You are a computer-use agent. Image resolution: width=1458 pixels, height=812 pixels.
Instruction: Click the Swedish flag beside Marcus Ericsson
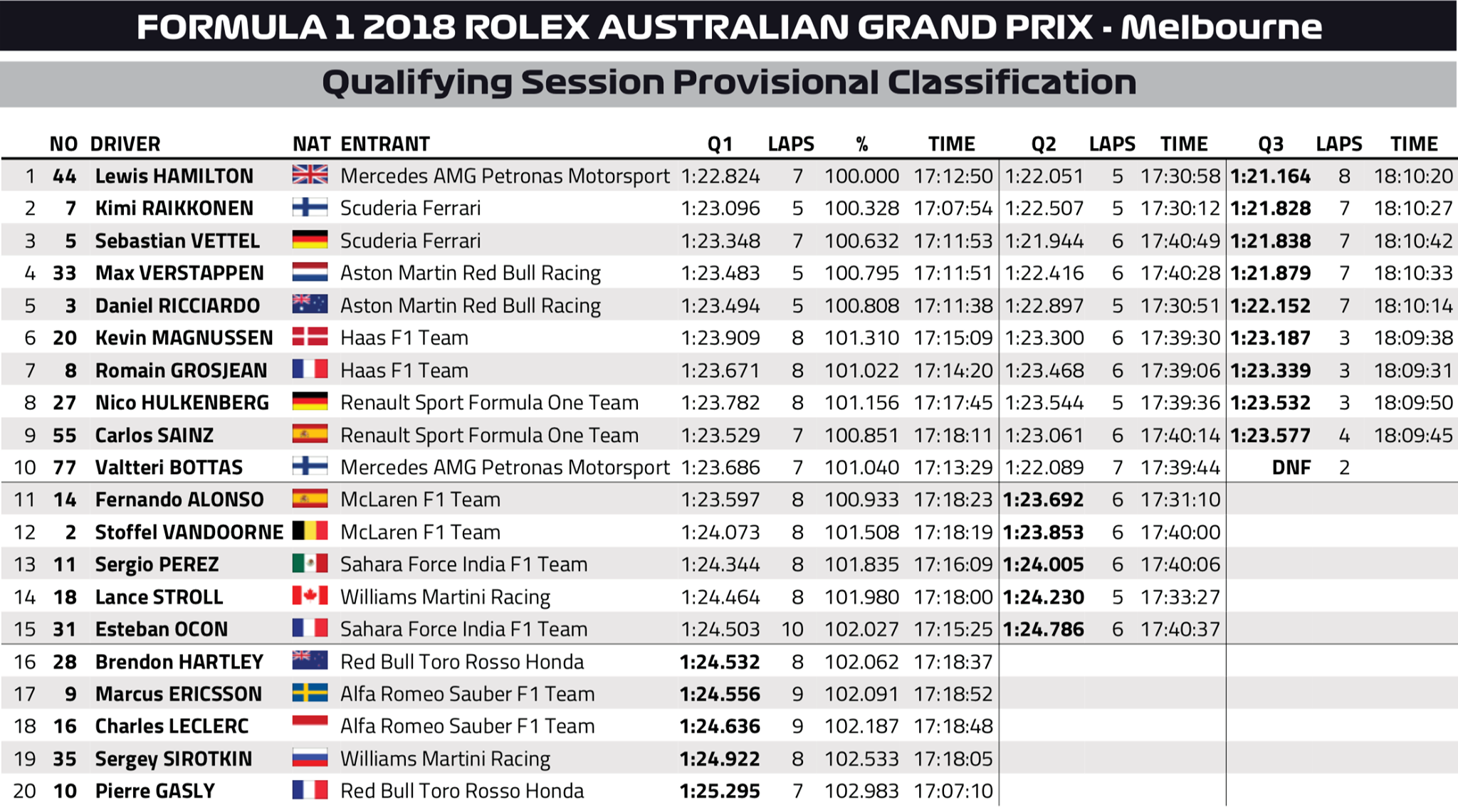[310, 693]
